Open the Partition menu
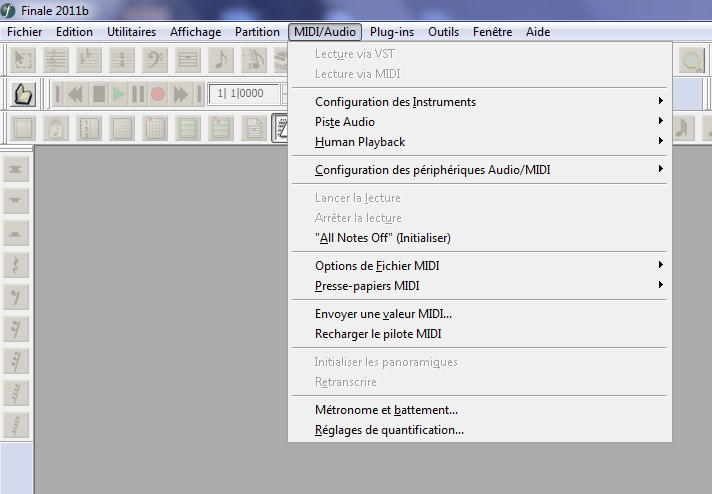 coord(257,32)
